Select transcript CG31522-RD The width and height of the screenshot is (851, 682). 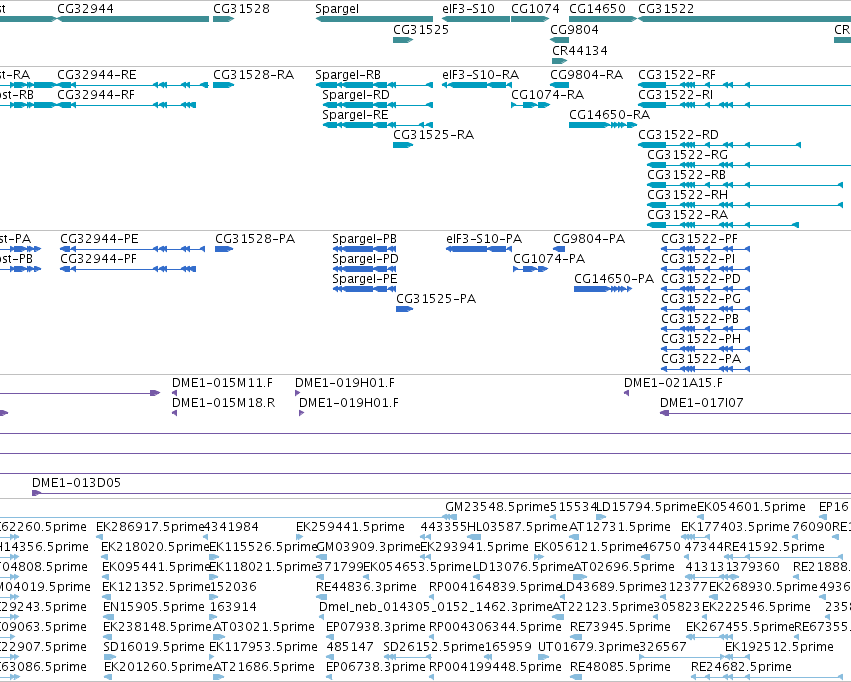[x=678, y=134]
